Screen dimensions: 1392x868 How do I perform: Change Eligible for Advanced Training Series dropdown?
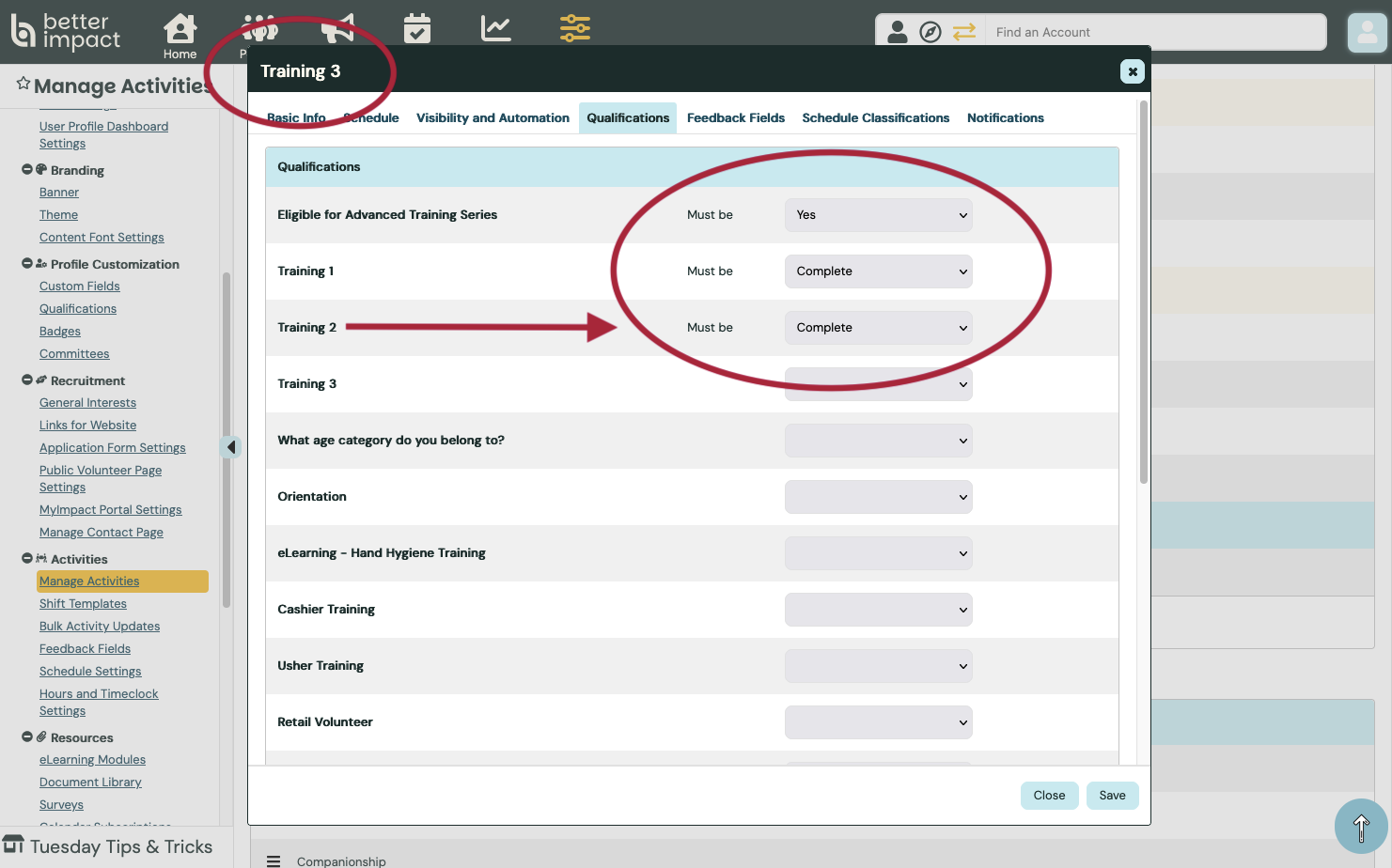[x=878, y=215]
